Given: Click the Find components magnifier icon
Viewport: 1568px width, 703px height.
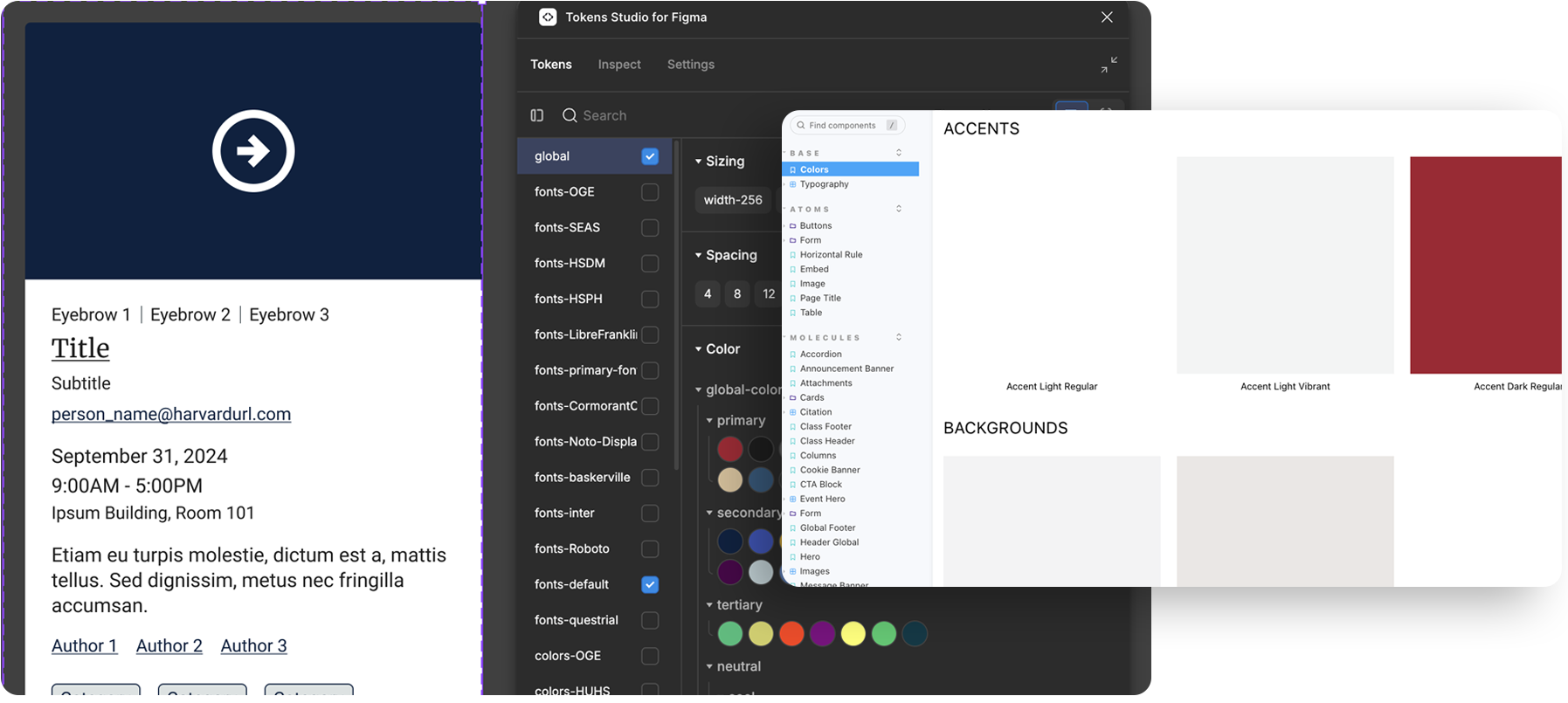Looking at the screenshot, I should point(800,126).
